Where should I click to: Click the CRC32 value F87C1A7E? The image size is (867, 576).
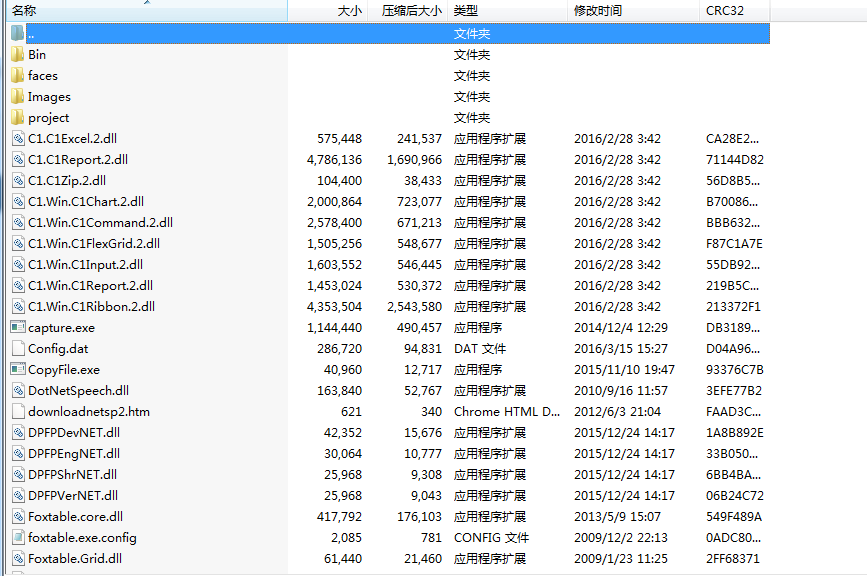[734, 244]
